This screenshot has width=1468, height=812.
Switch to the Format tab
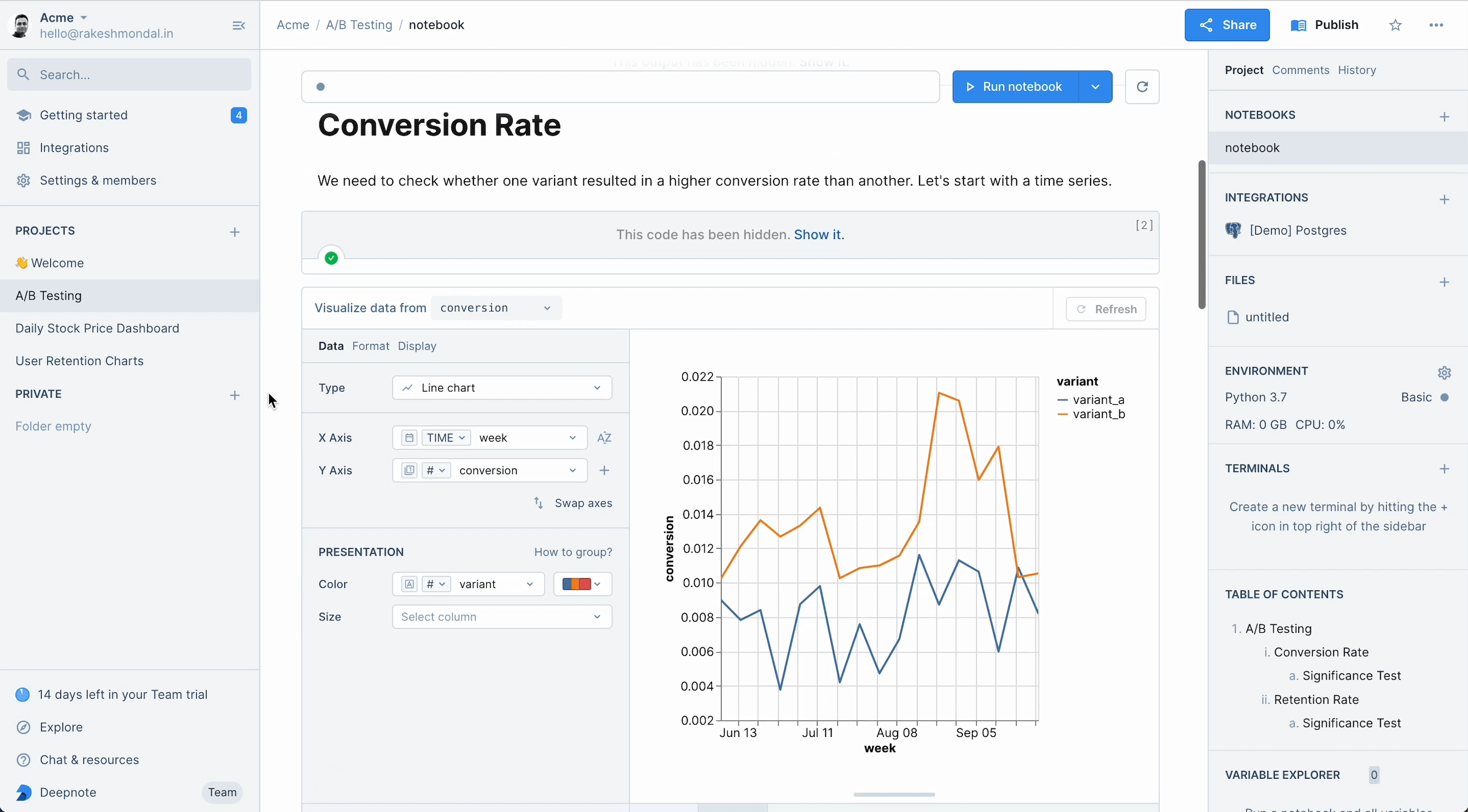coord(371,346)
